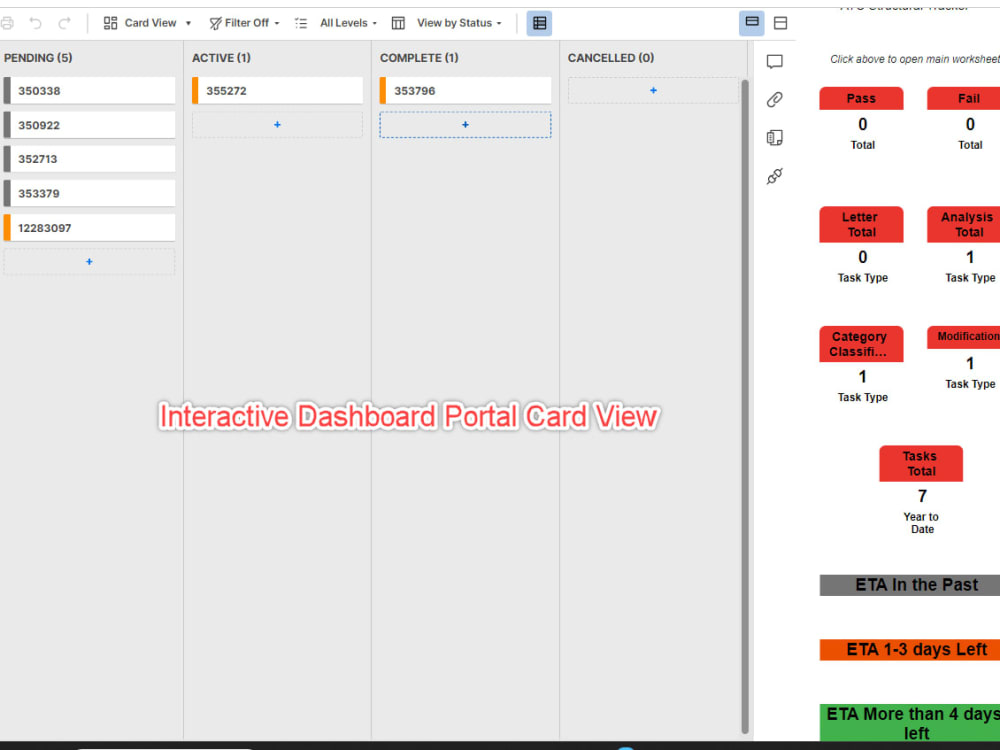
Task: Toggle Filter Off in the toolbar
Action: coord(243,23)
